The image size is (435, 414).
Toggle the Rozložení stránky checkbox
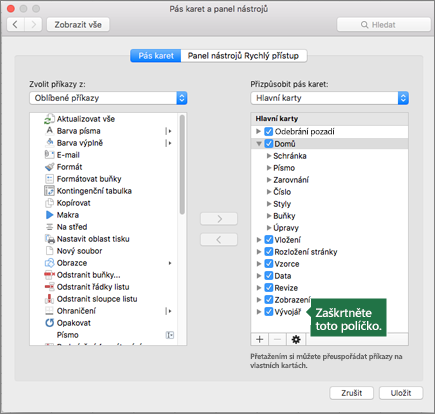tap(269, 252)
